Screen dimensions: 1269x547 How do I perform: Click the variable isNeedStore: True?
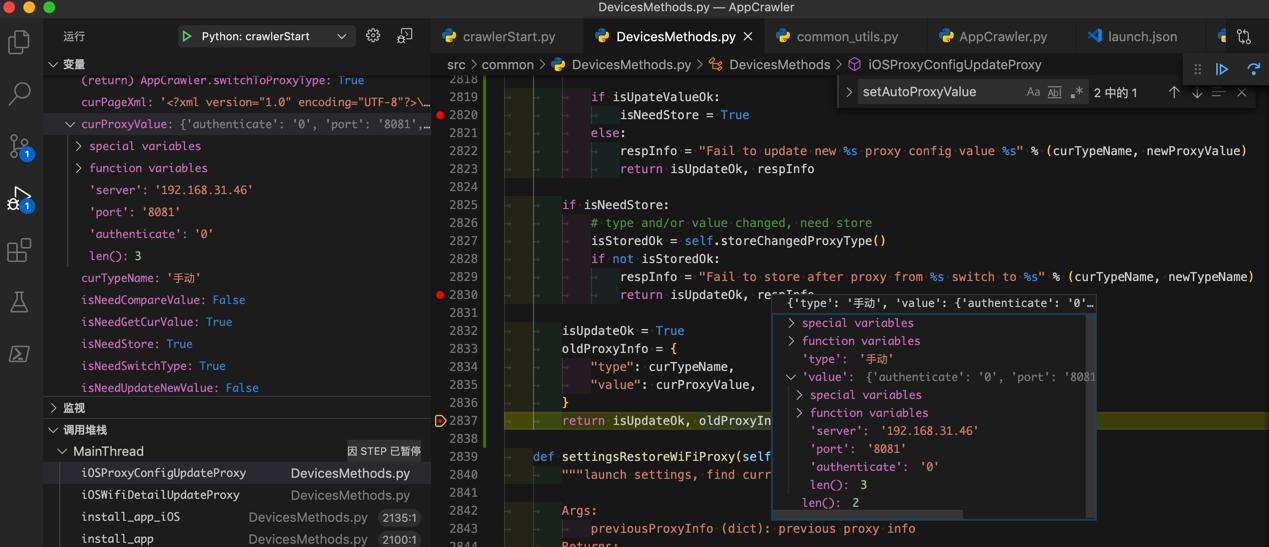pos(137,344)
